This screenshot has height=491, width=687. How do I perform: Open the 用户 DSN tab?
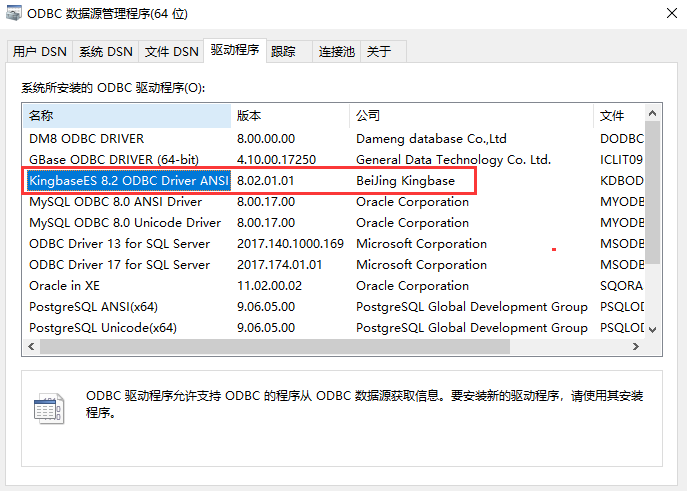coord(39,52)
